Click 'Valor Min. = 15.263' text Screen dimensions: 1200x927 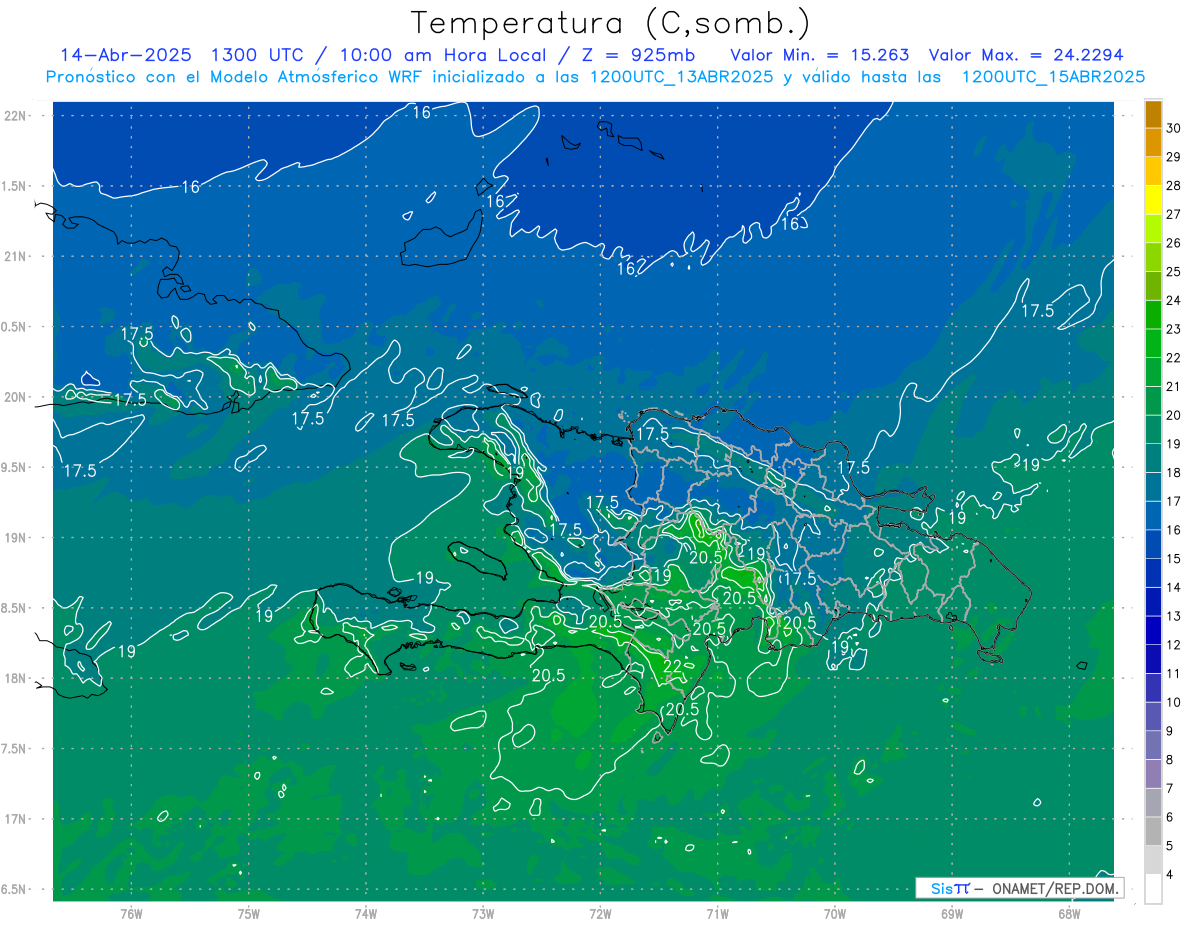819,55
